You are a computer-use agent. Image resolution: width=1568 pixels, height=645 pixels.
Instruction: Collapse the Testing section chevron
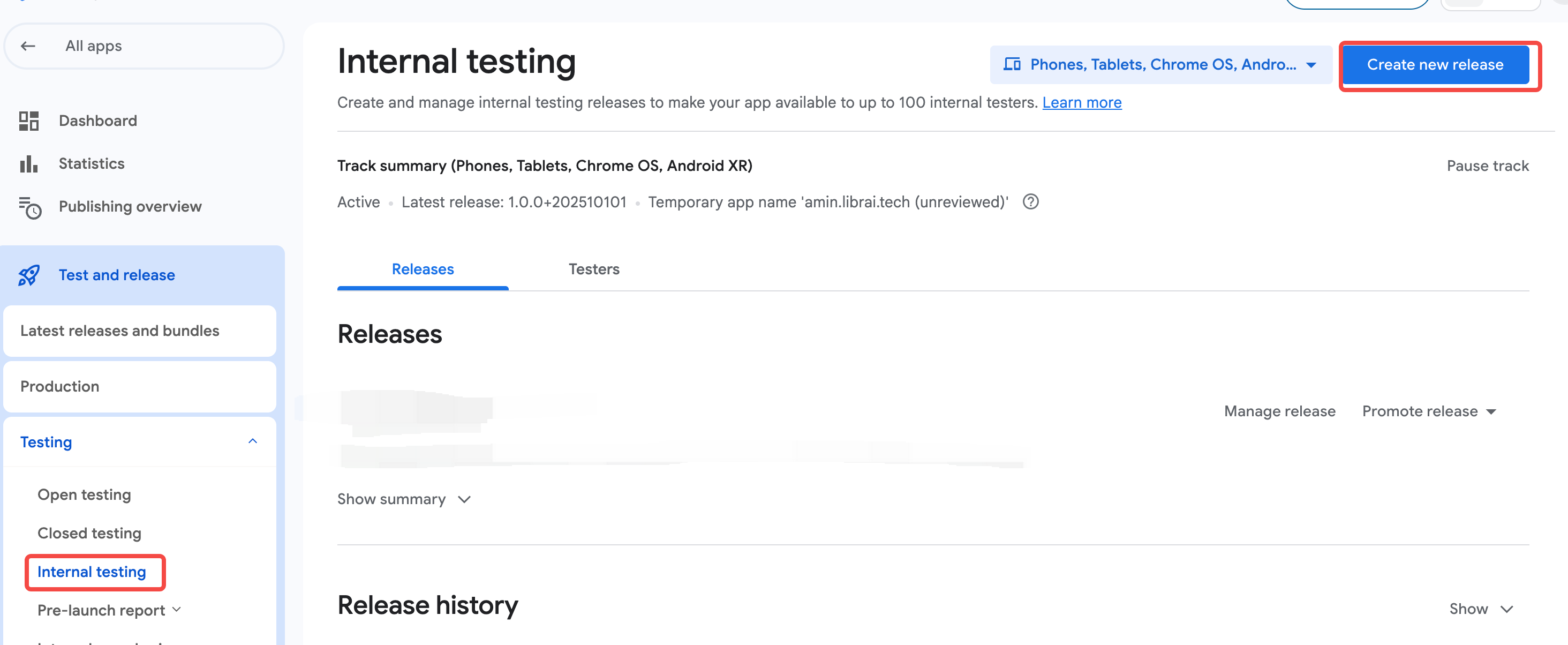tap(253, 441)
